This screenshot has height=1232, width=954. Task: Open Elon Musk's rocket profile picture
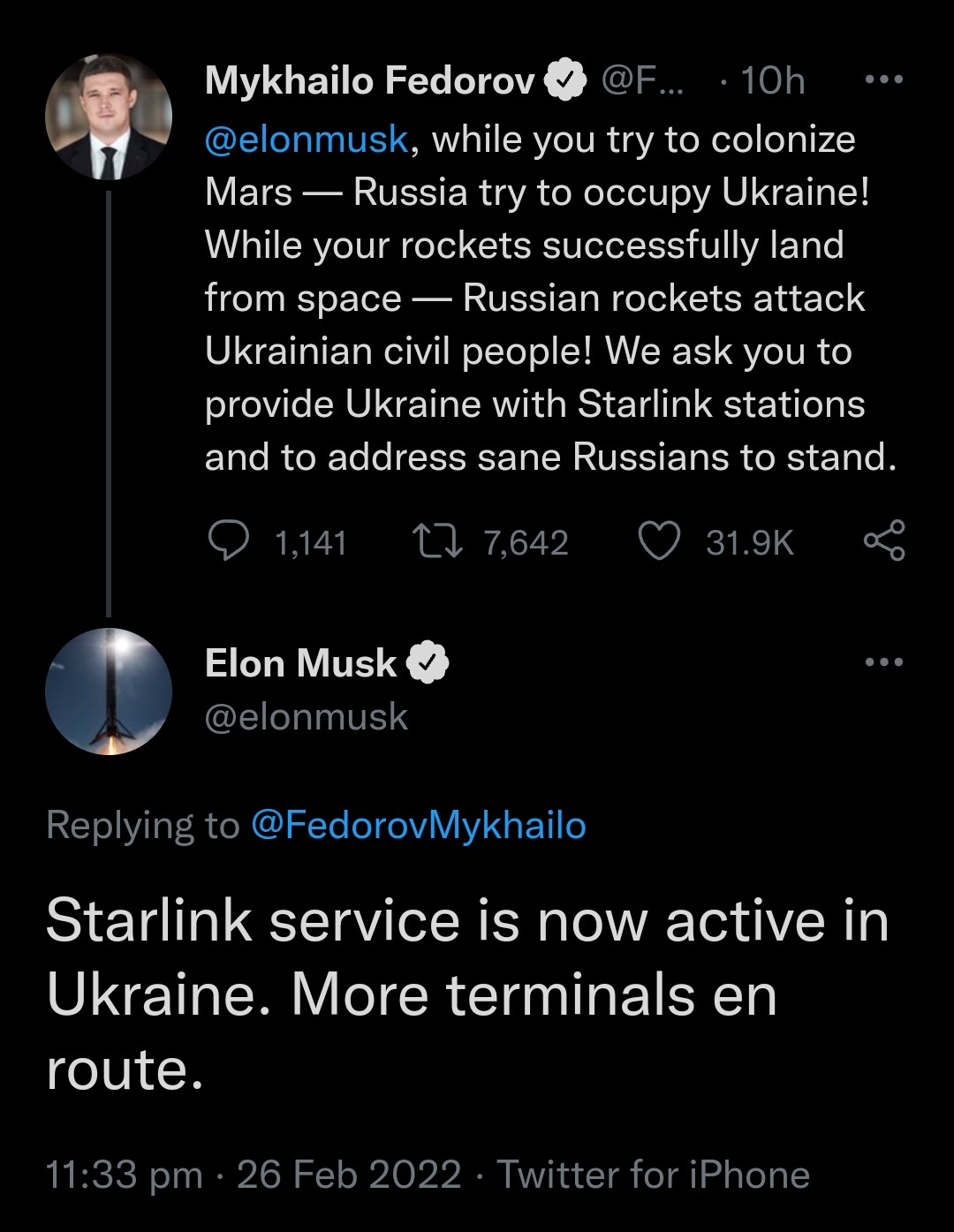pyautogui.click(x=108, y=692)
